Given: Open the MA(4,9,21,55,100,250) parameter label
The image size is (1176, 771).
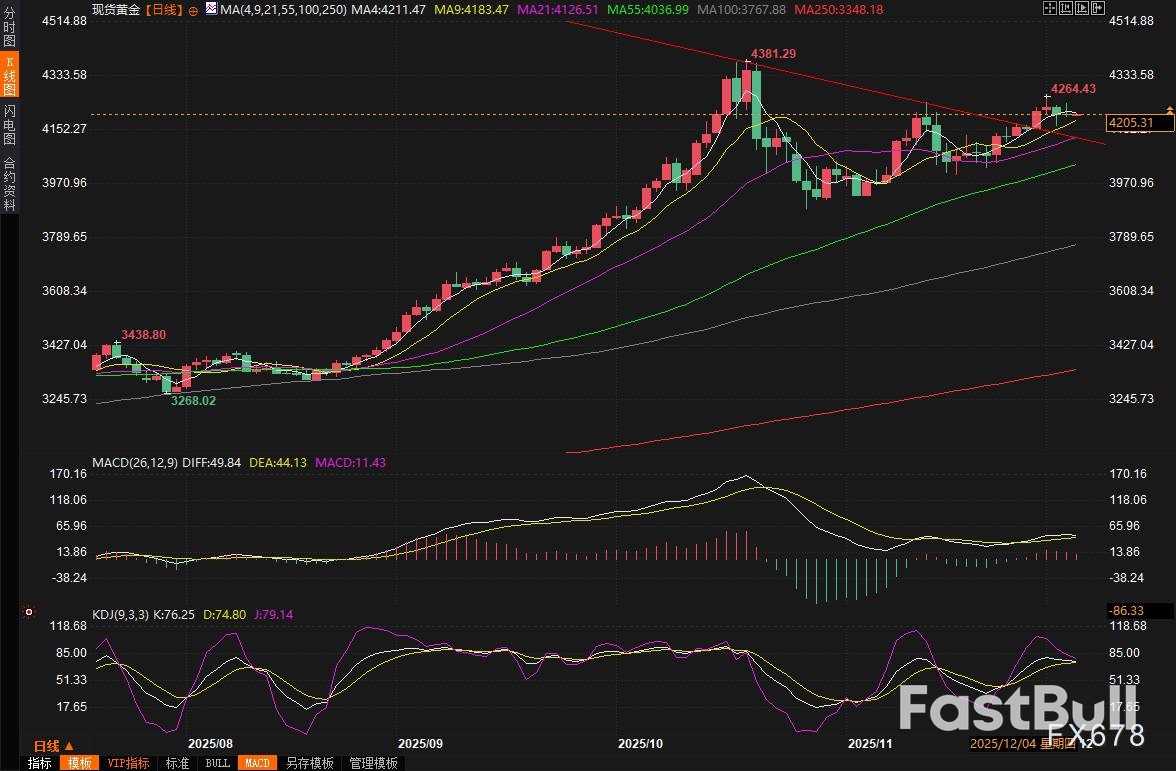Looking at the screenshot, I should (x=279, y=9).
